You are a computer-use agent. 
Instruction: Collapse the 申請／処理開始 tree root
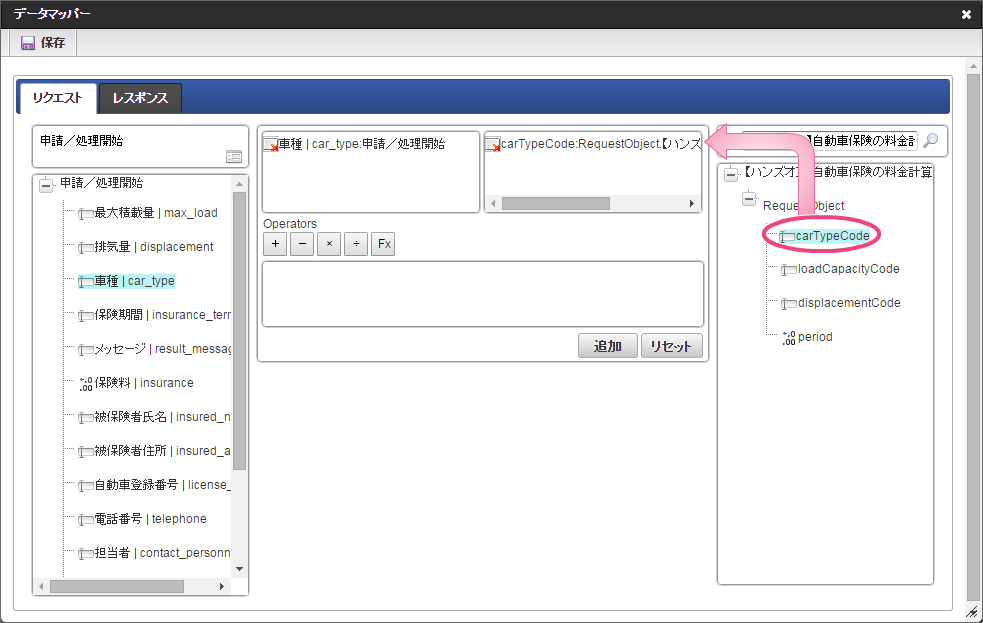click(46, 185)
